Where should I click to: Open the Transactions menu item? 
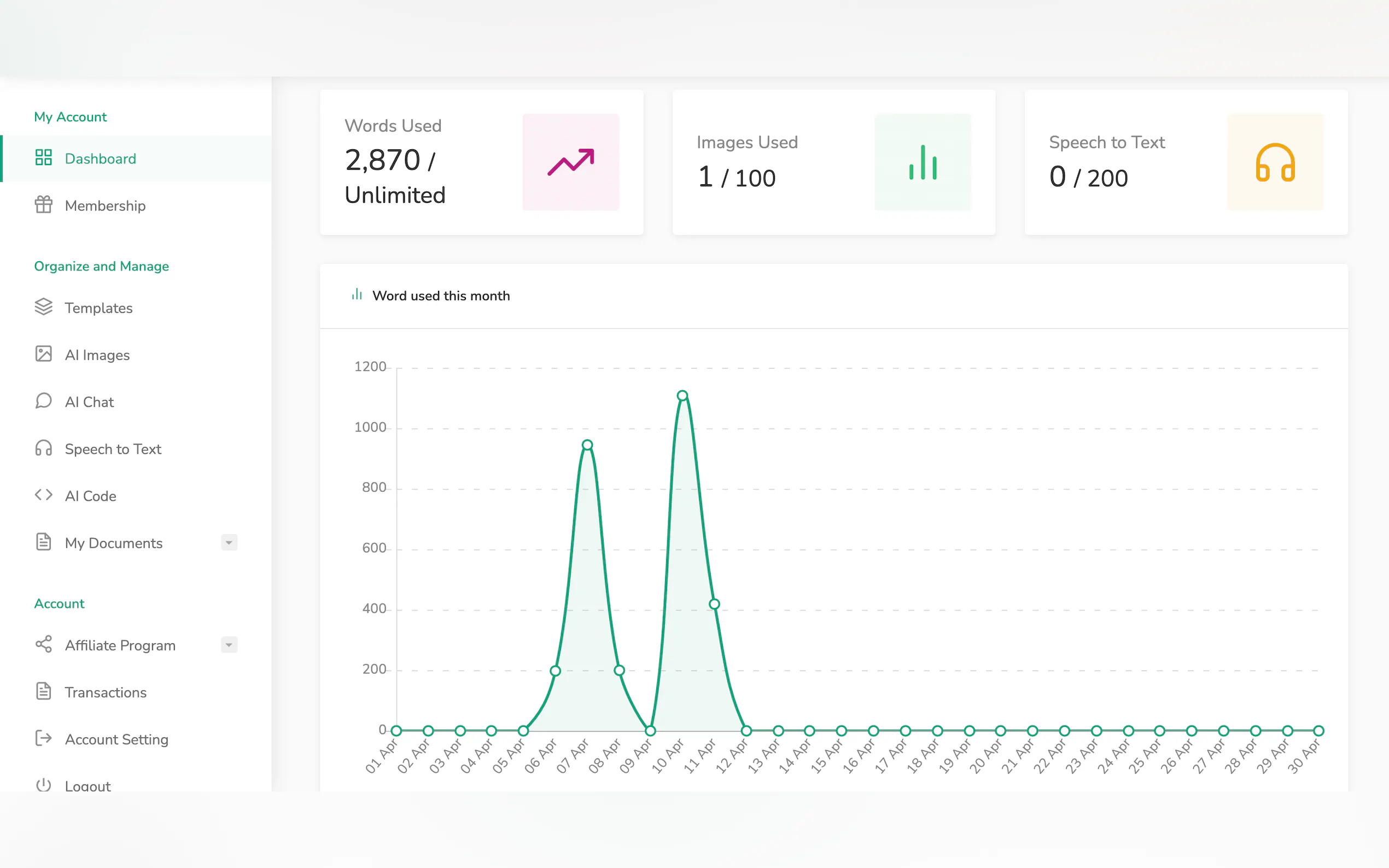pos(106,693)
